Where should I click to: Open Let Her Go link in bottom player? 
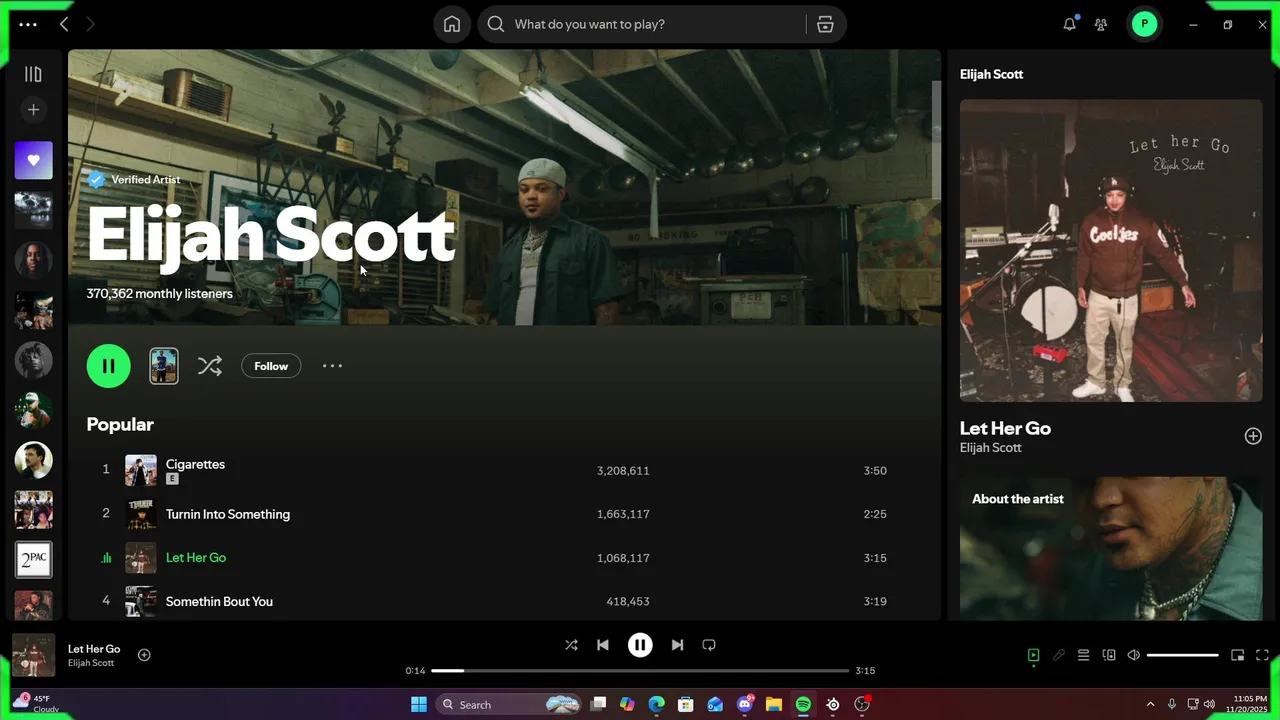pyautogui.click(x=94, y=649)
